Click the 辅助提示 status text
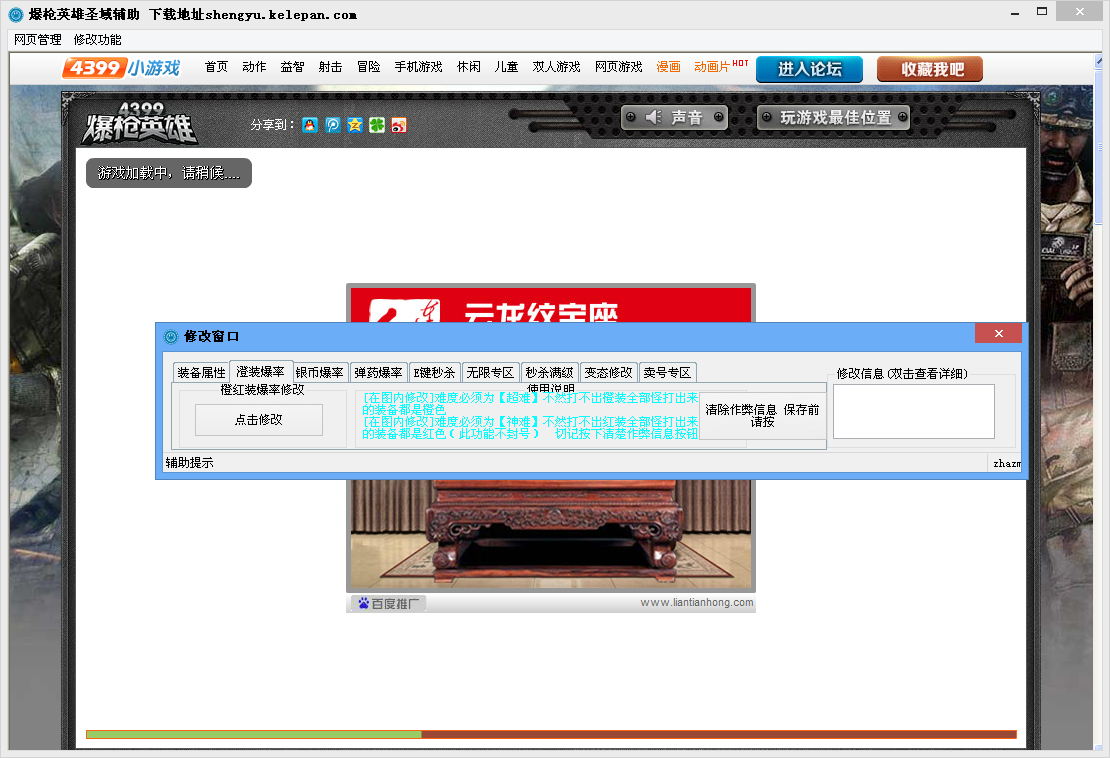Image resolution: width=1110 pixels, height=758 pixels. click(189, 463)
